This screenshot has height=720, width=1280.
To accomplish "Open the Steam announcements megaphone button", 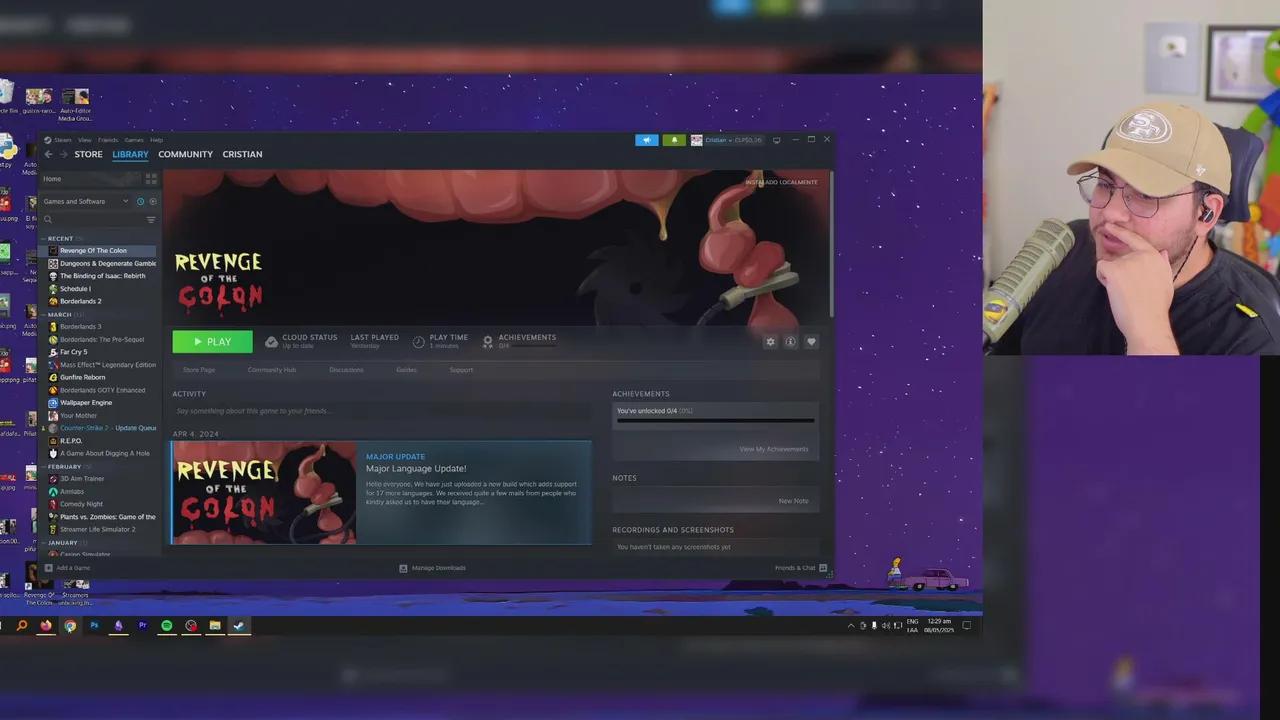I will [x=647, y=140].
